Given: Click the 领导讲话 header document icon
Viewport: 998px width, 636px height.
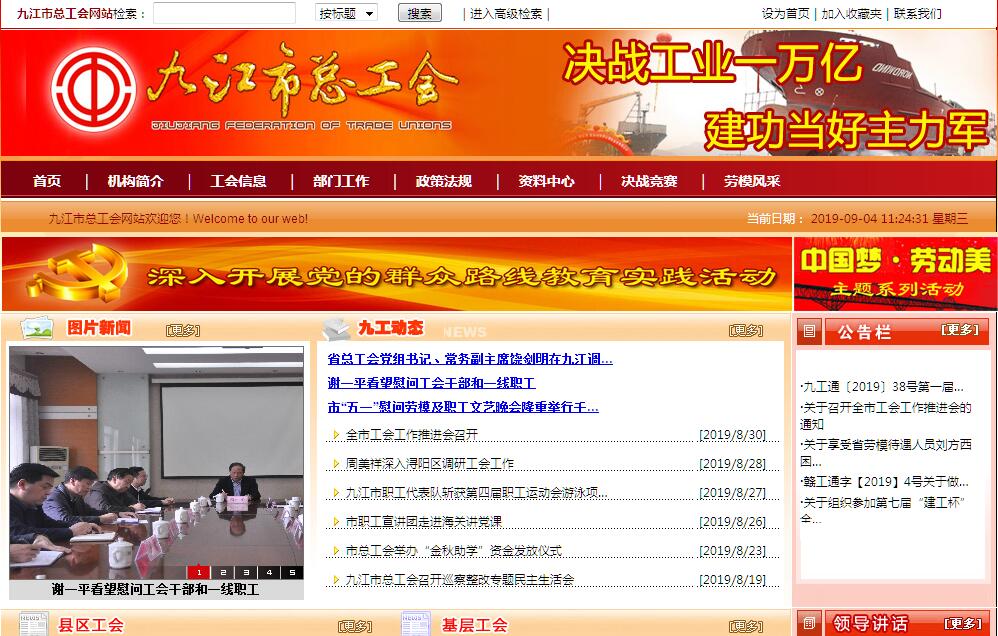Looking at the screenshot, I should click(810, 624).
